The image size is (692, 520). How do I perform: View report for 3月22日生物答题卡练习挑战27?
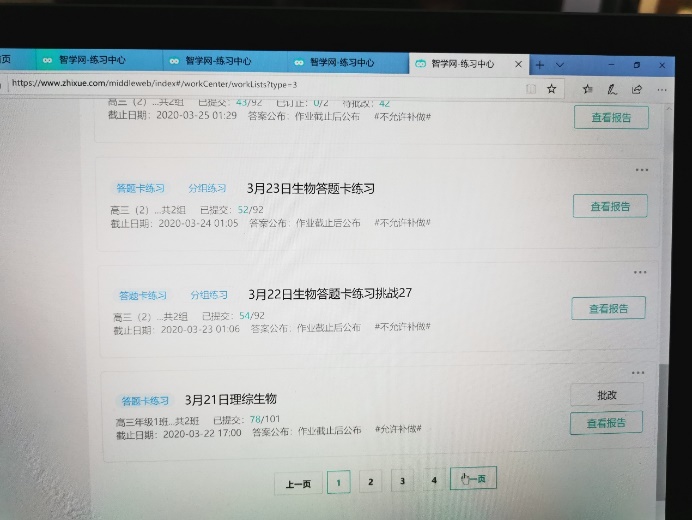[x=609, y=308]
